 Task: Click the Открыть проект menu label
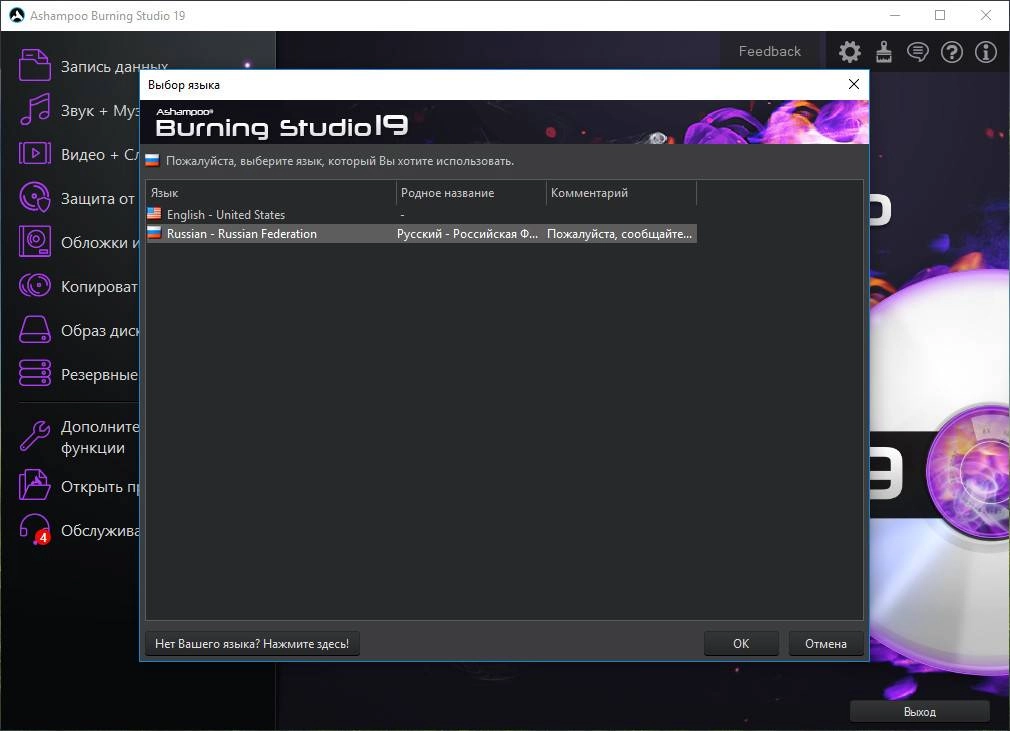coord(100,486)
